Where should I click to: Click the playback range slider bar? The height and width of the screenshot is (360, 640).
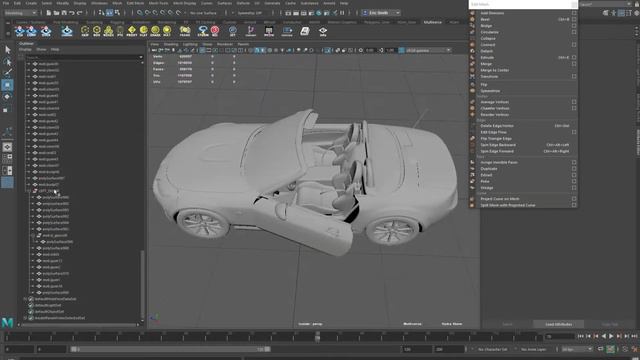coord(170,349)
